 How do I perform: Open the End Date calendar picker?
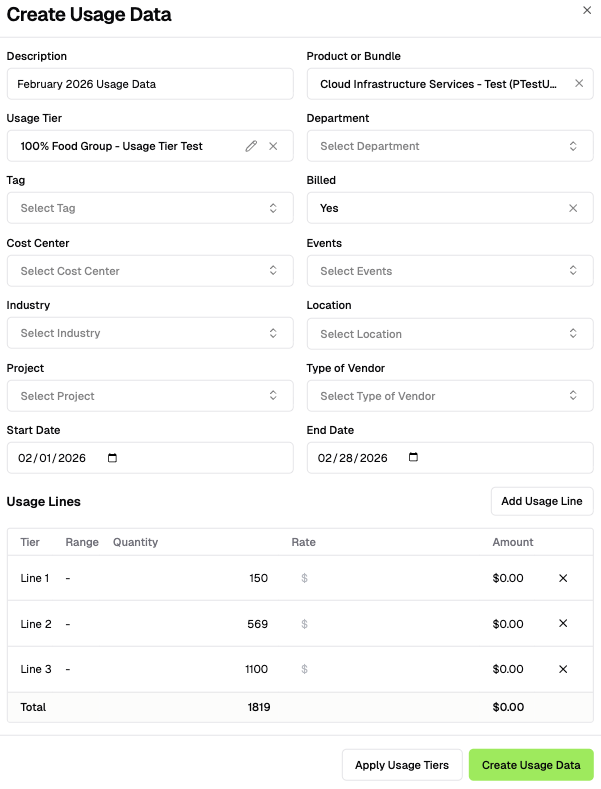point(414,458)
